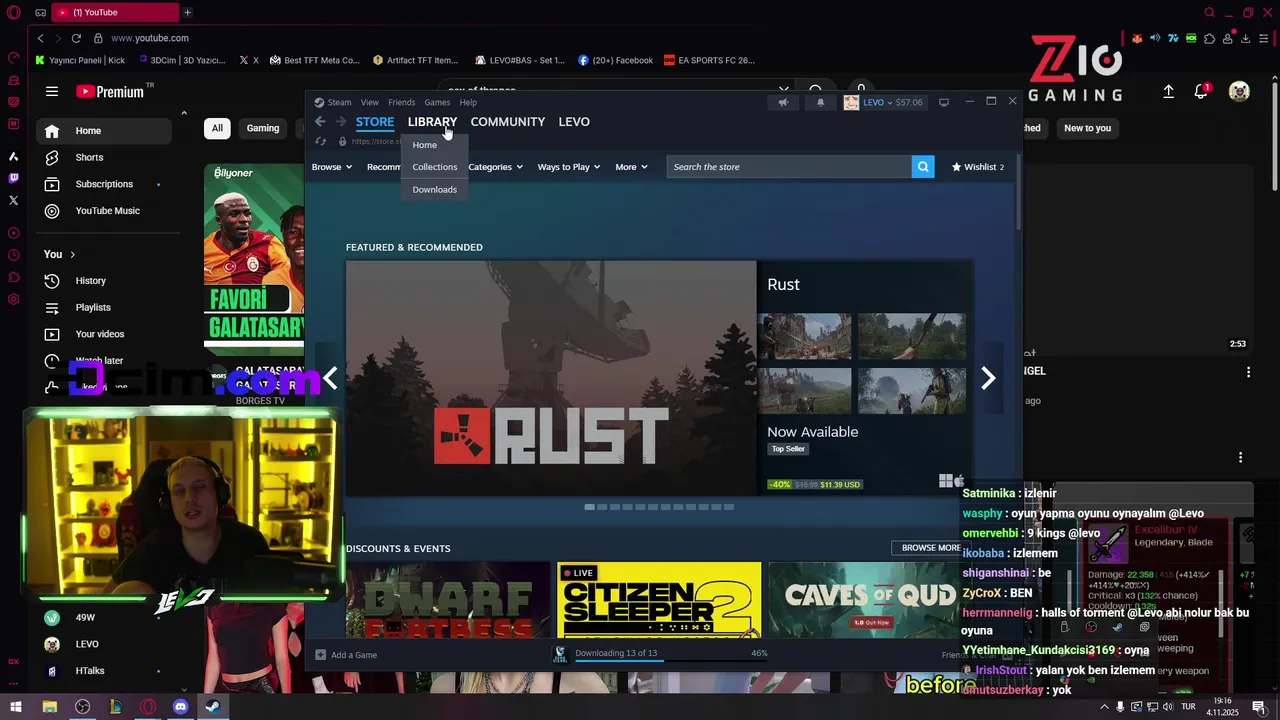
Task: Select Downloads in the Library dropdown
Action: coord(435,189)
